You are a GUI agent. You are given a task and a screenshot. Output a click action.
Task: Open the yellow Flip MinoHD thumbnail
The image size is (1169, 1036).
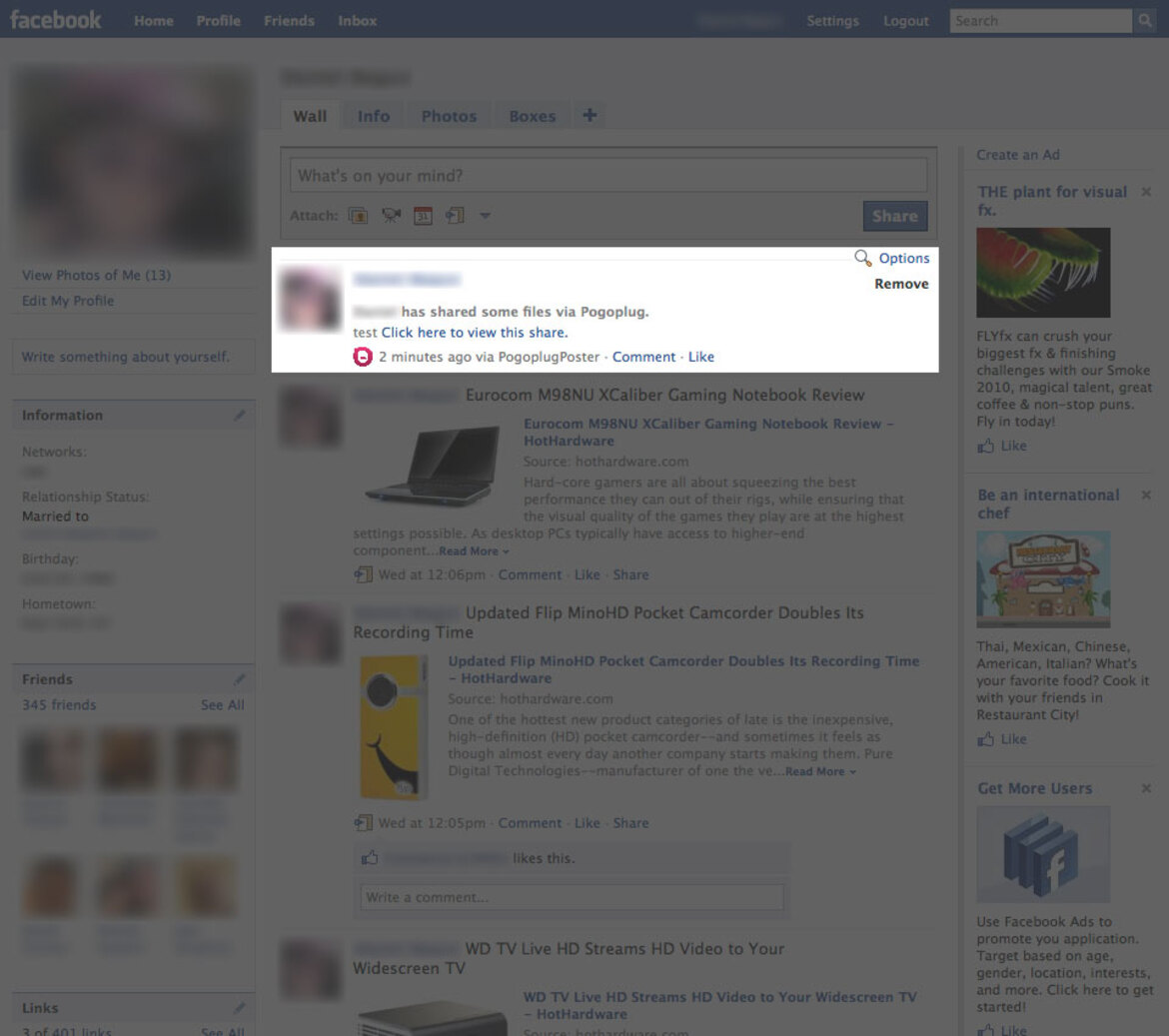[393, 726]
